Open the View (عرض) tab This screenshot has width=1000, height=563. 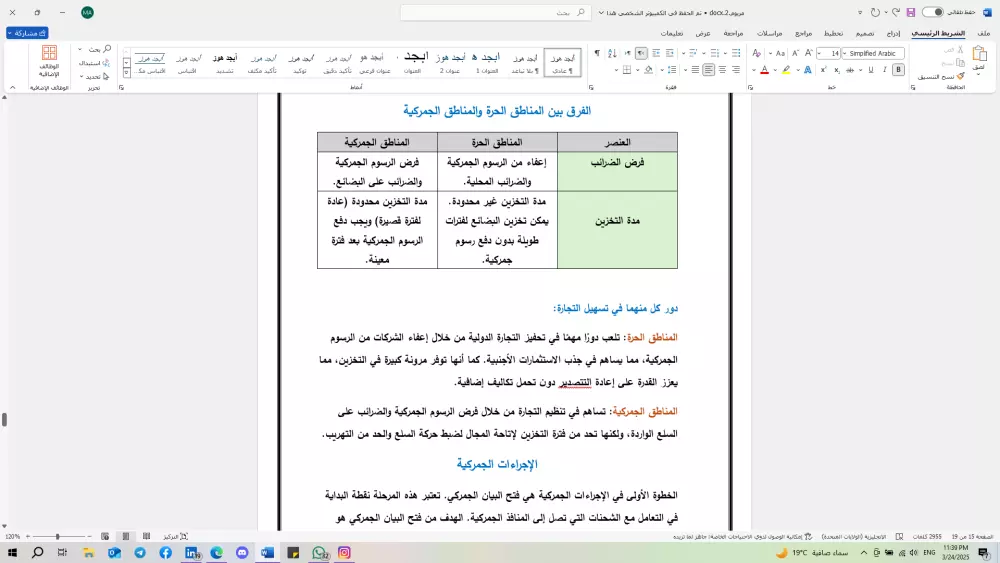click(703, 33)
